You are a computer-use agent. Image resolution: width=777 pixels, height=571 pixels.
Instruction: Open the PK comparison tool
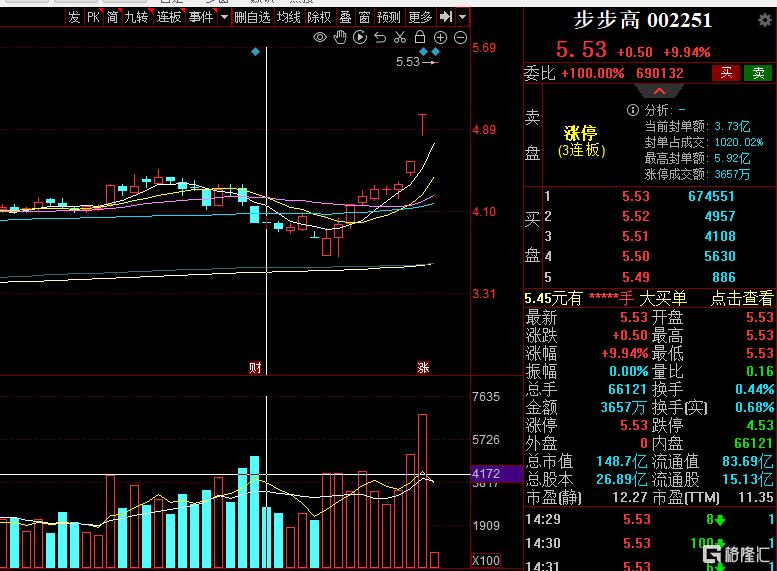point(93,17)
